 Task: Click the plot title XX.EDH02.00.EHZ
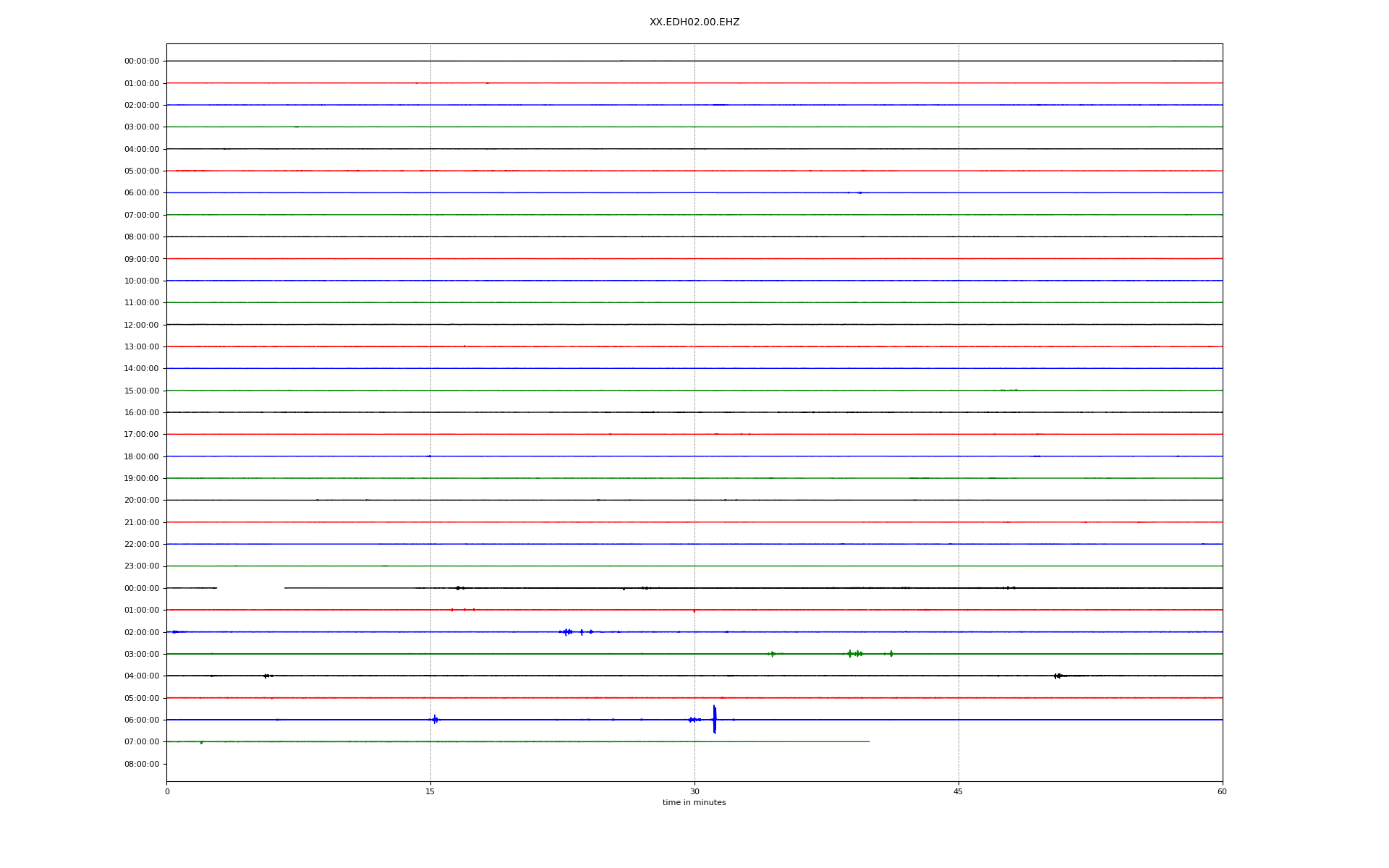[694, 22]
